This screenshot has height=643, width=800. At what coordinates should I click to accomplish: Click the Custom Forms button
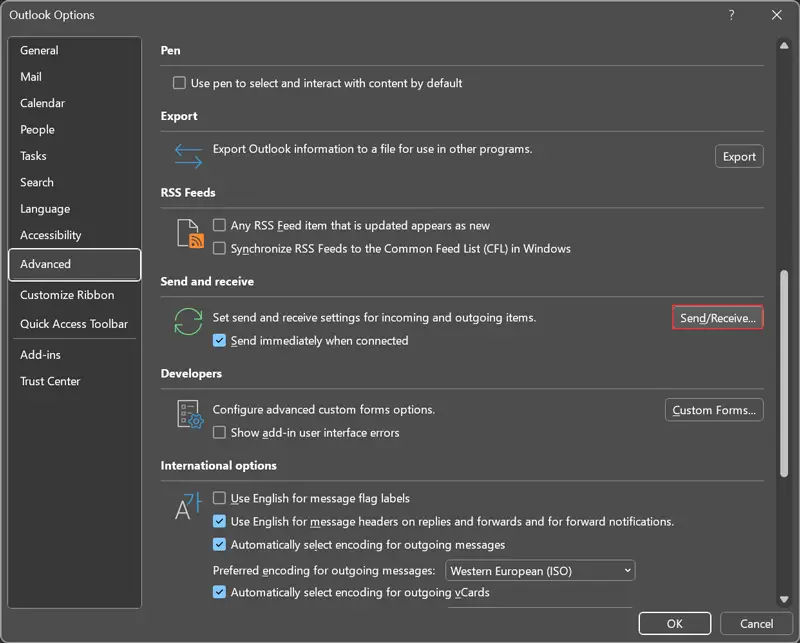(x=714, y=410)
